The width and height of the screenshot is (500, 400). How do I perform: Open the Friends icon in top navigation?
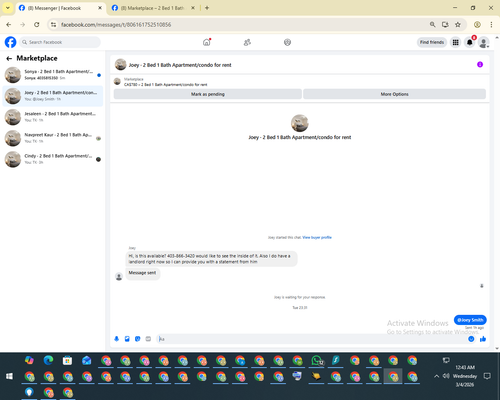[x=247, y=42]
